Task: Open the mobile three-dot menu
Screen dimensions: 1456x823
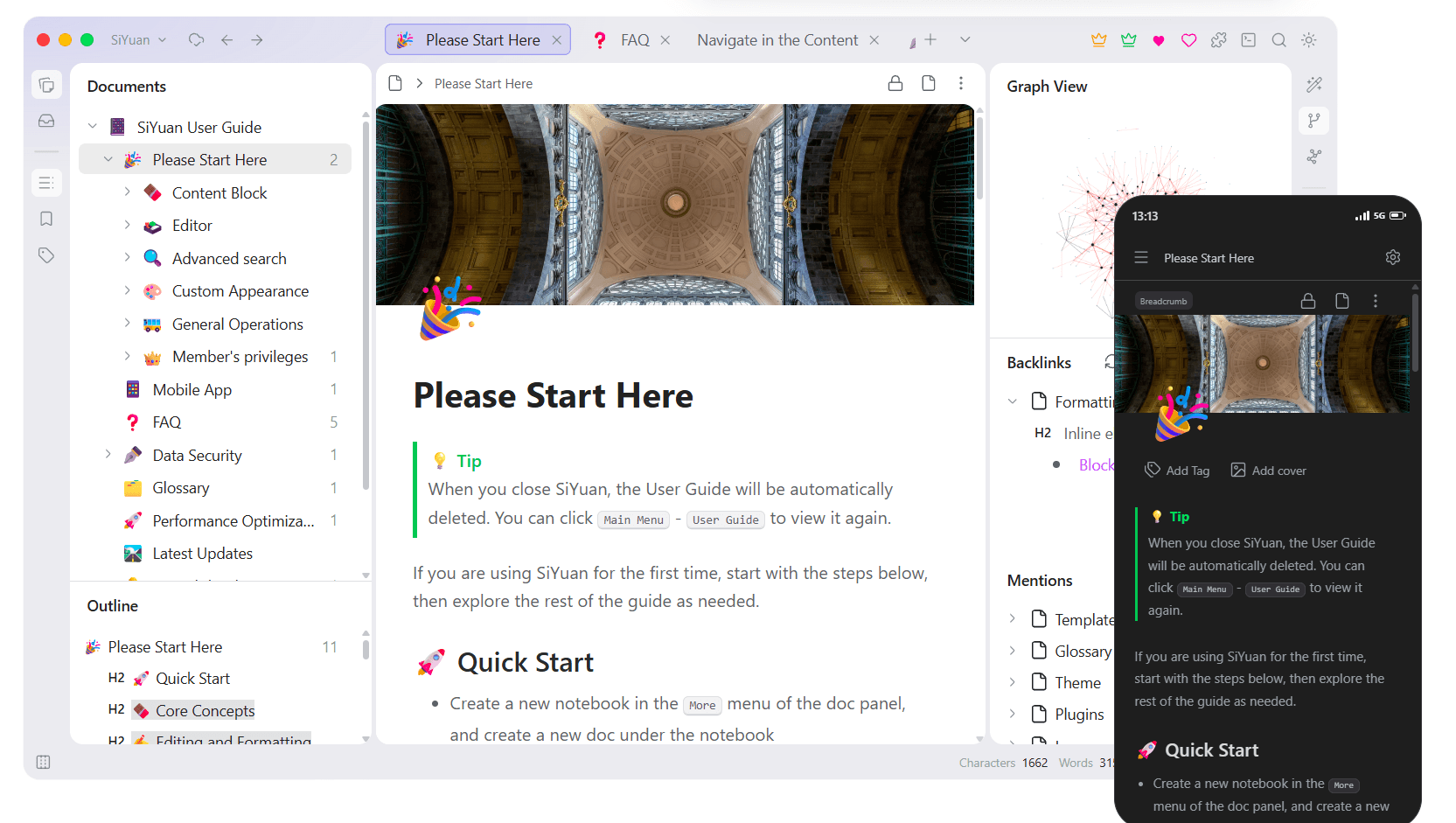Action: coord(1376,301)
